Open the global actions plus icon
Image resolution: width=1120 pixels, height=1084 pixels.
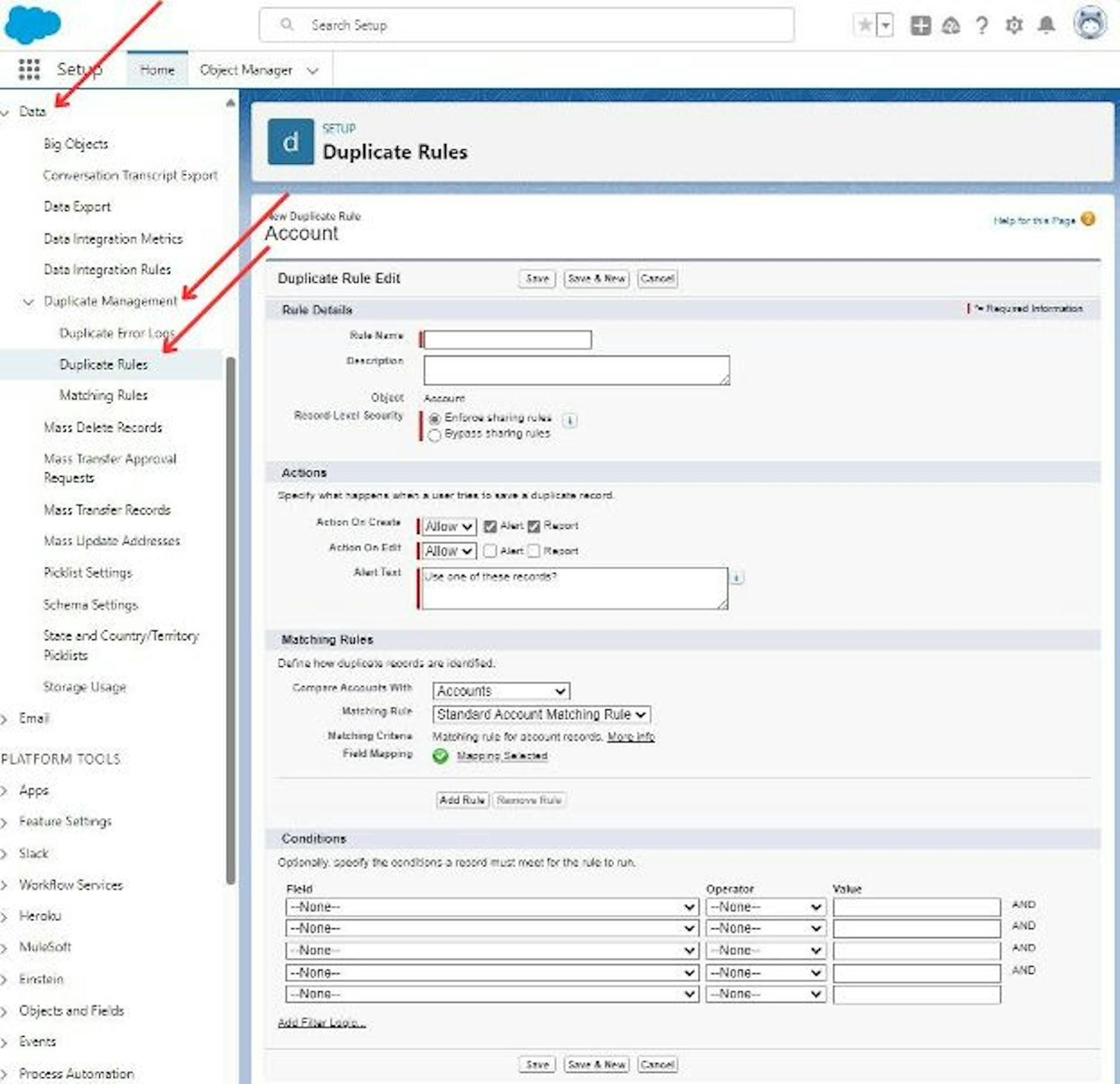pyautogui.click(x=920, y=25)
